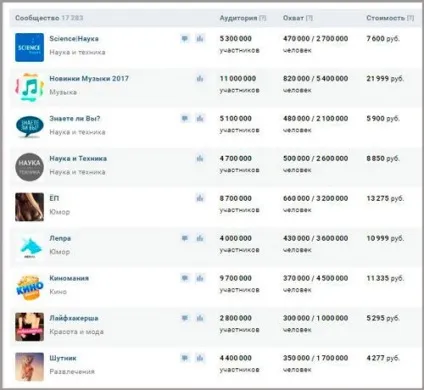
Task: Click category label Музыка
Action: tap(63, 92)
